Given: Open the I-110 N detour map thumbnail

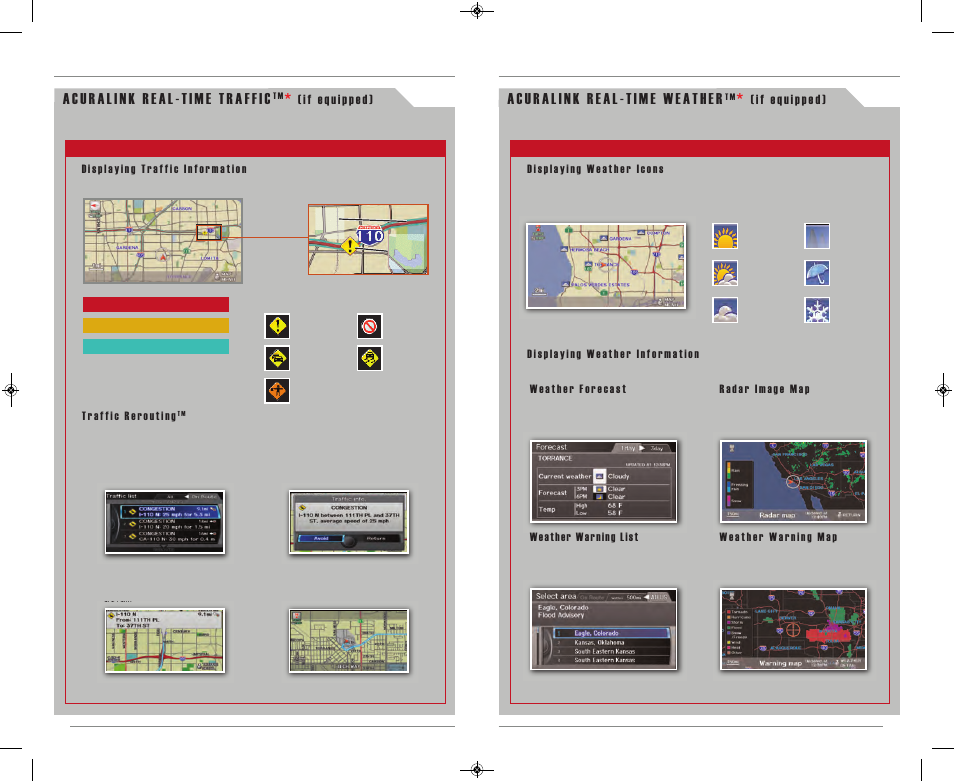Looking at the screenshot, I should 165,640.
